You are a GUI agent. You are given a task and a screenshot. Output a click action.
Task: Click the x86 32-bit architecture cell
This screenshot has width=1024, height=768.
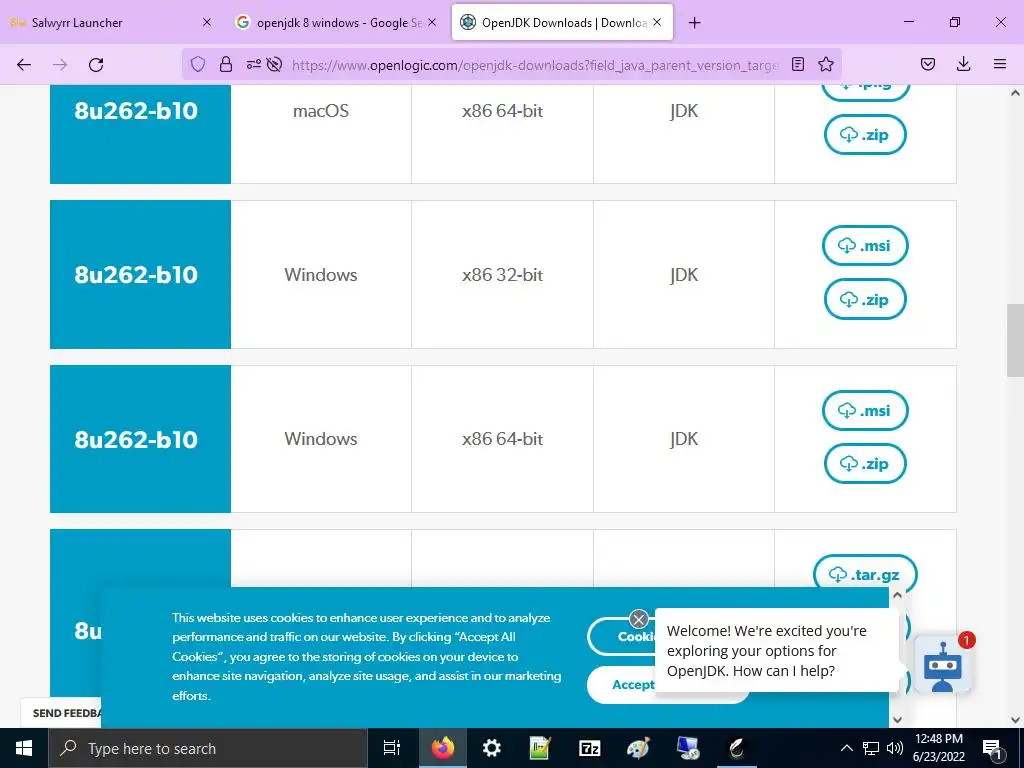[502, 274]
